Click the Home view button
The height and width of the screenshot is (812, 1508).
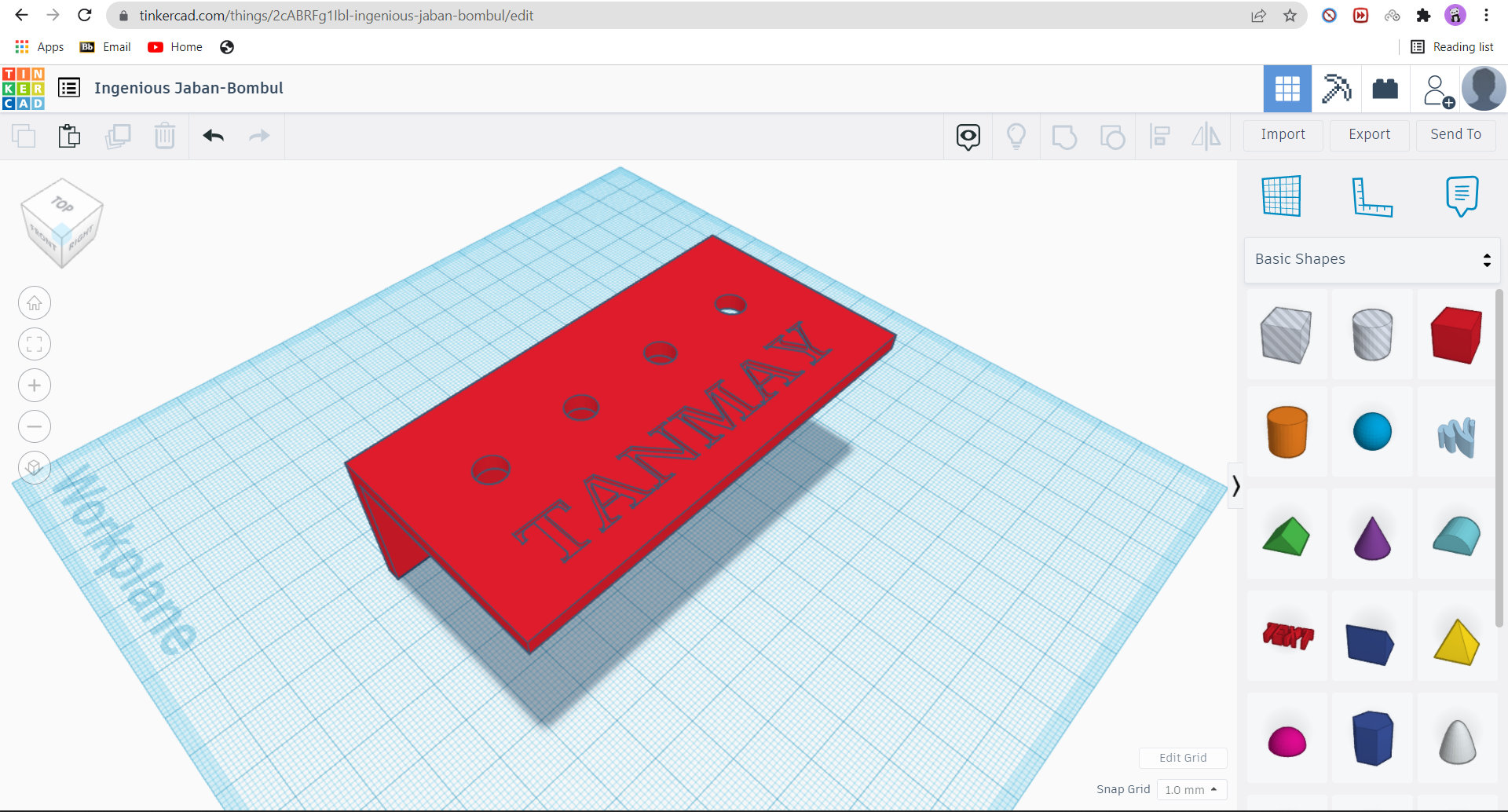(35, 303)
